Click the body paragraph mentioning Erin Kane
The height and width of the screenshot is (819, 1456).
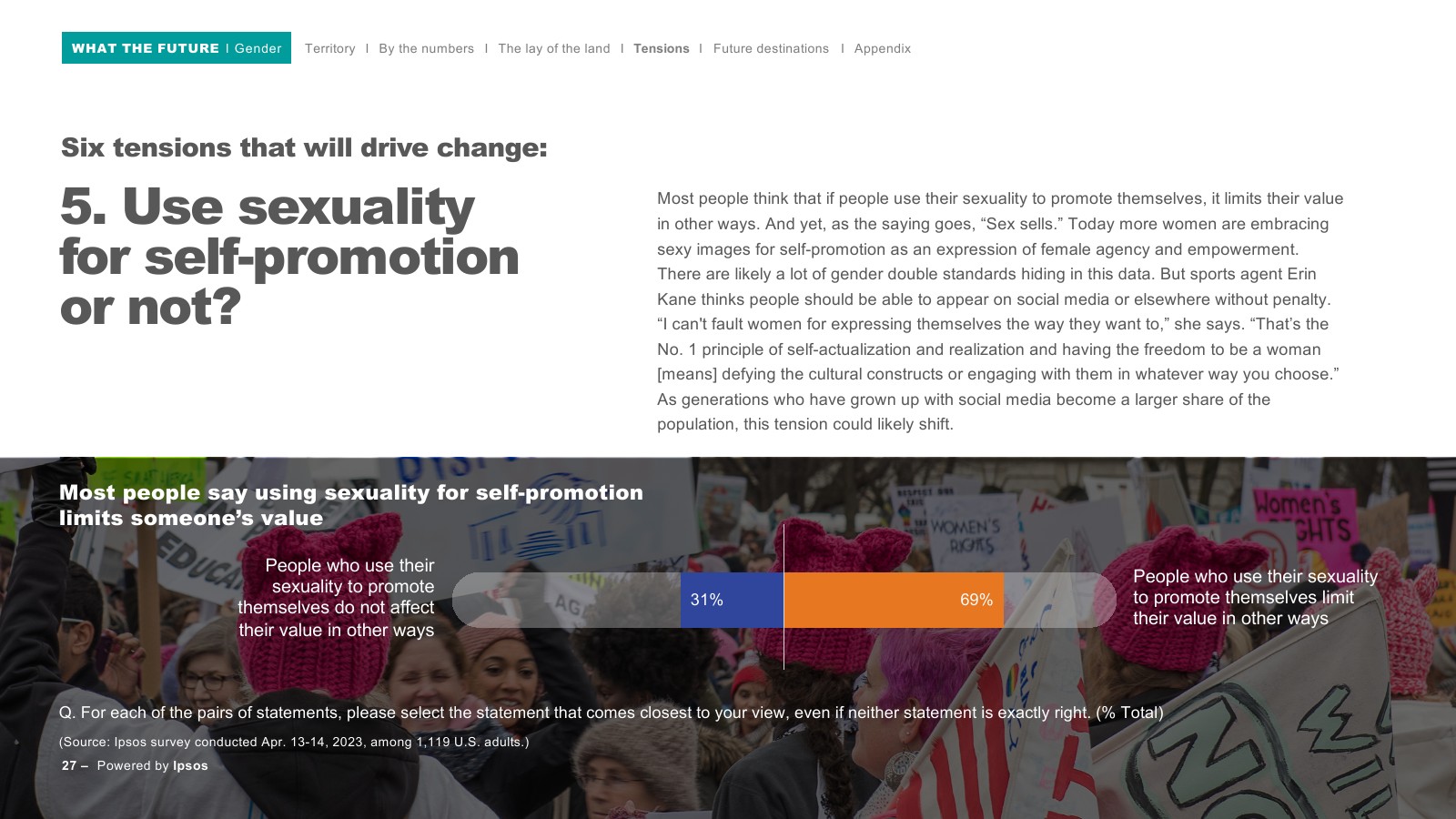[x=1000, y=311]
